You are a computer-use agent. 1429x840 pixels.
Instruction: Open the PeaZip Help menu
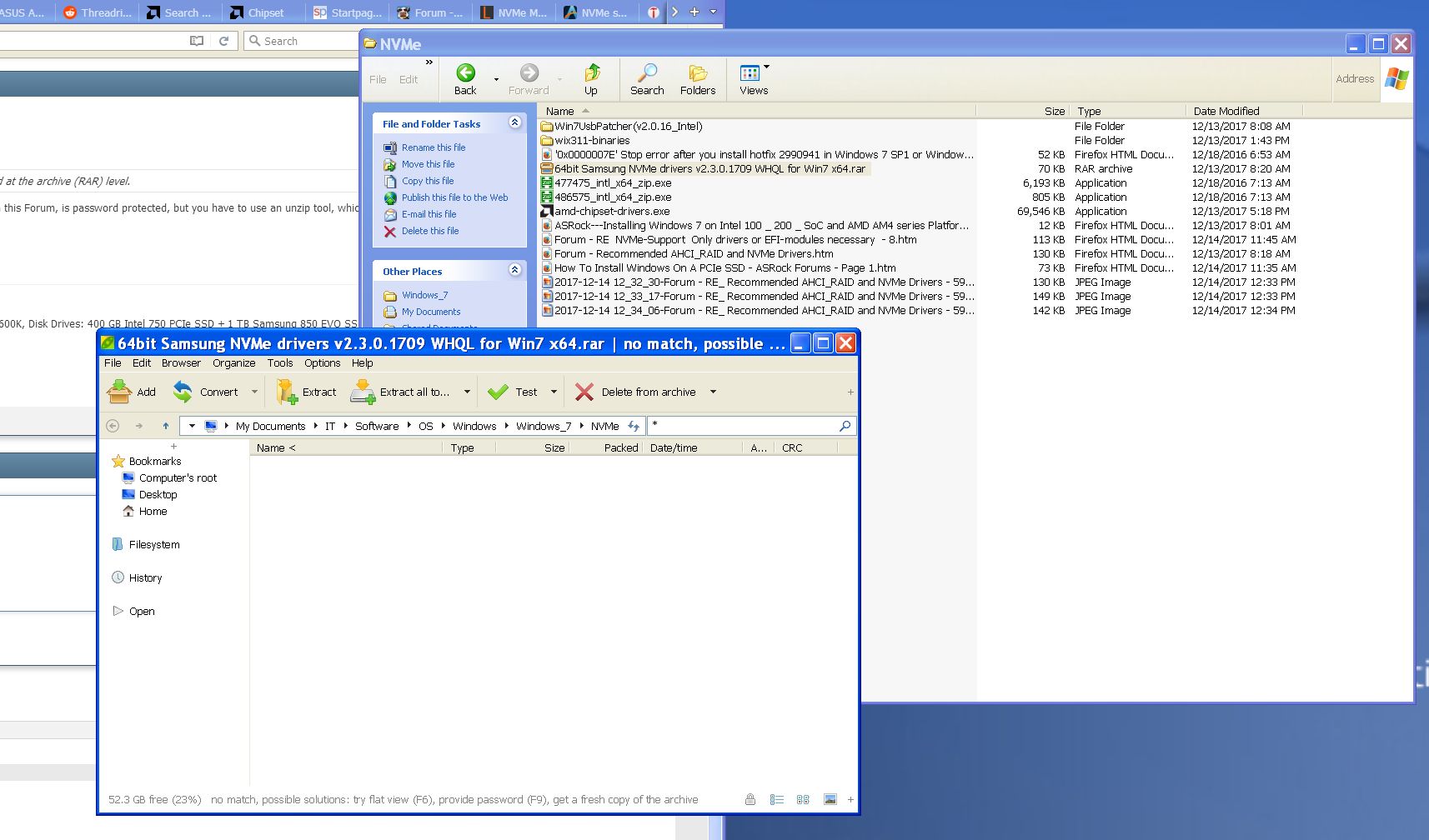(x=362, y=362)
